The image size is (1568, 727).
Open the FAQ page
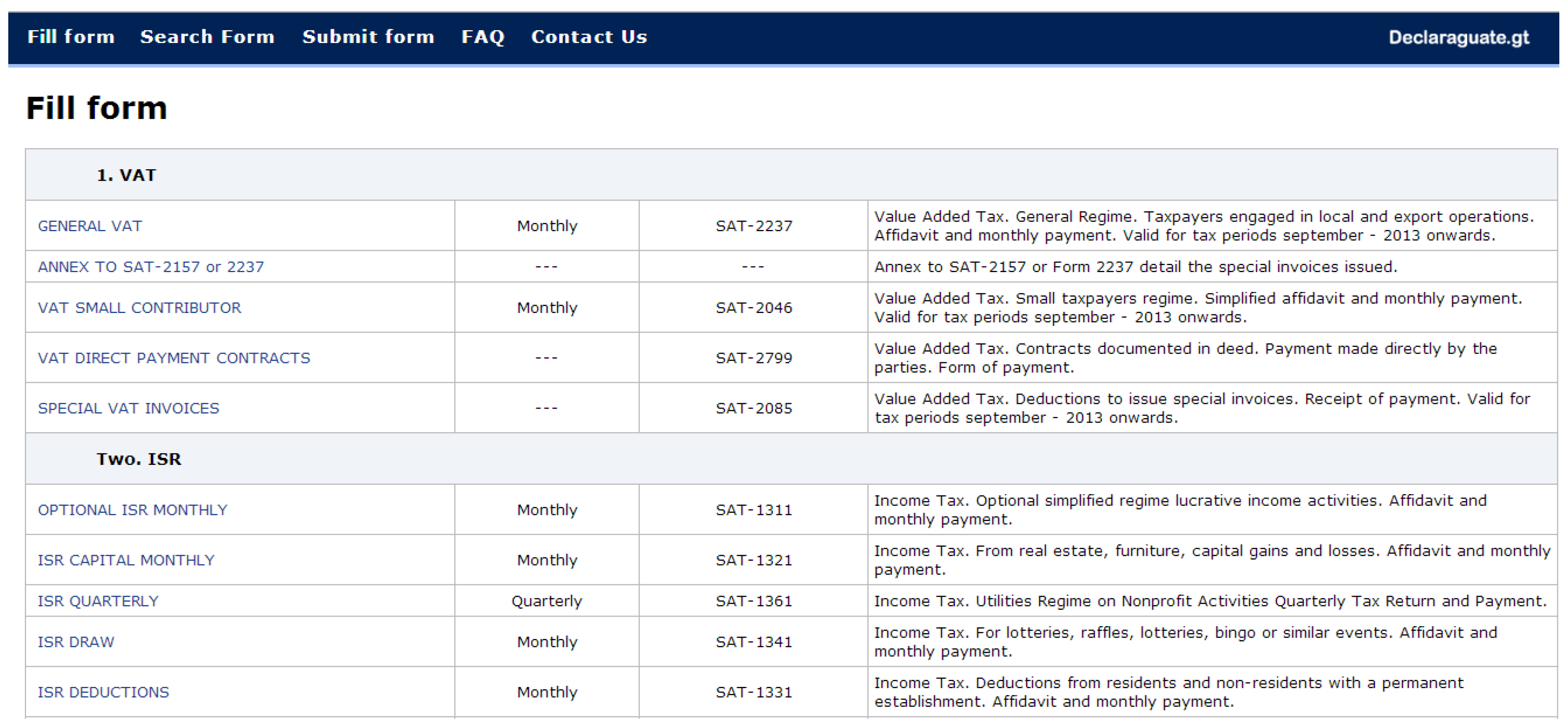[483, 36]
